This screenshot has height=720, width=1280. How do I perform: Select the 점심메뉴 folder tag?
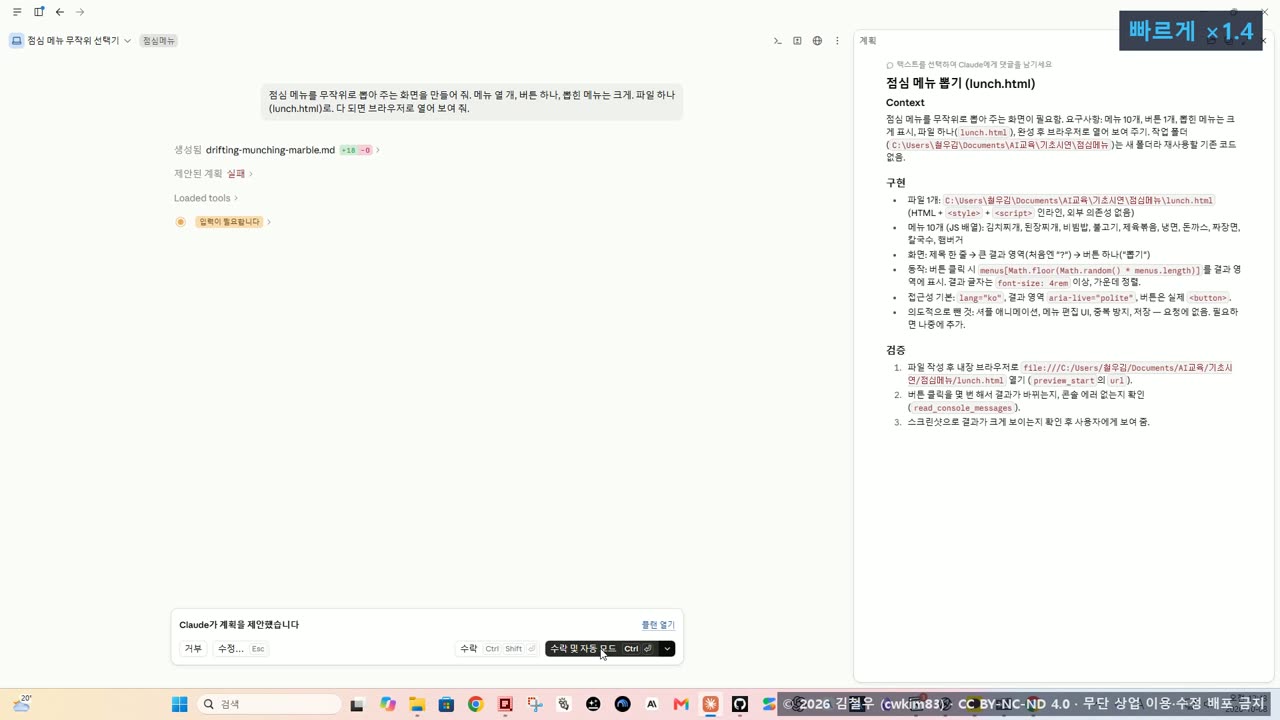pos(158,41)
